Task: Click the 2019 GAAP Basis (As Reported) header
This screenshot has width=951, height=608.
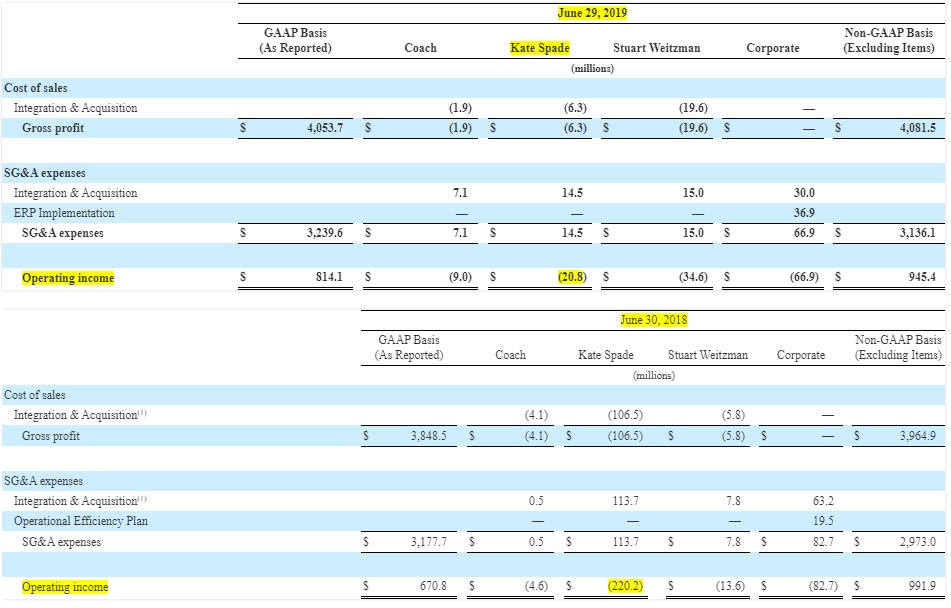Action: click(295, 41)
